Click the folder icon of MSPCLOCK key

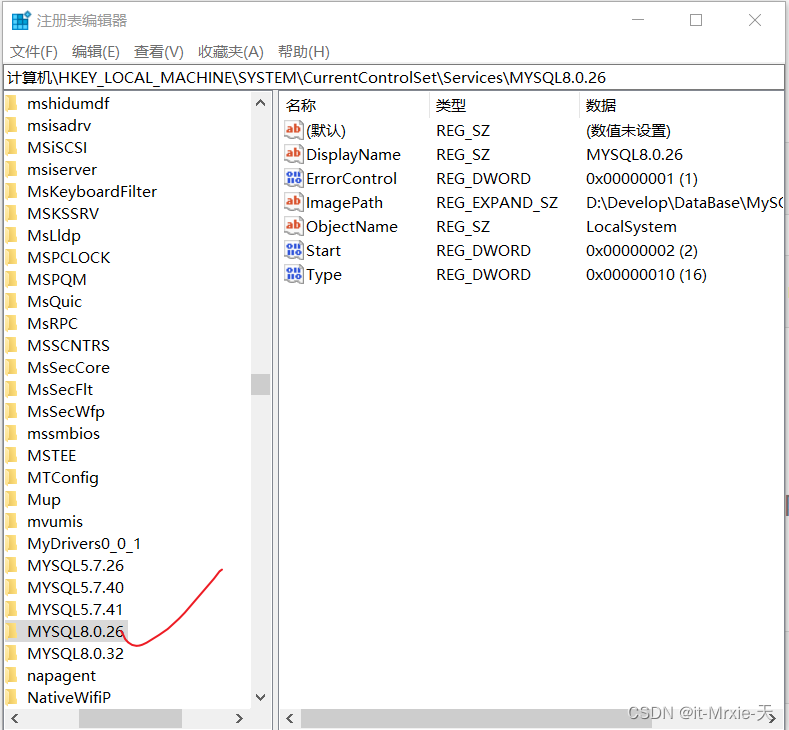tap(12, 257)
